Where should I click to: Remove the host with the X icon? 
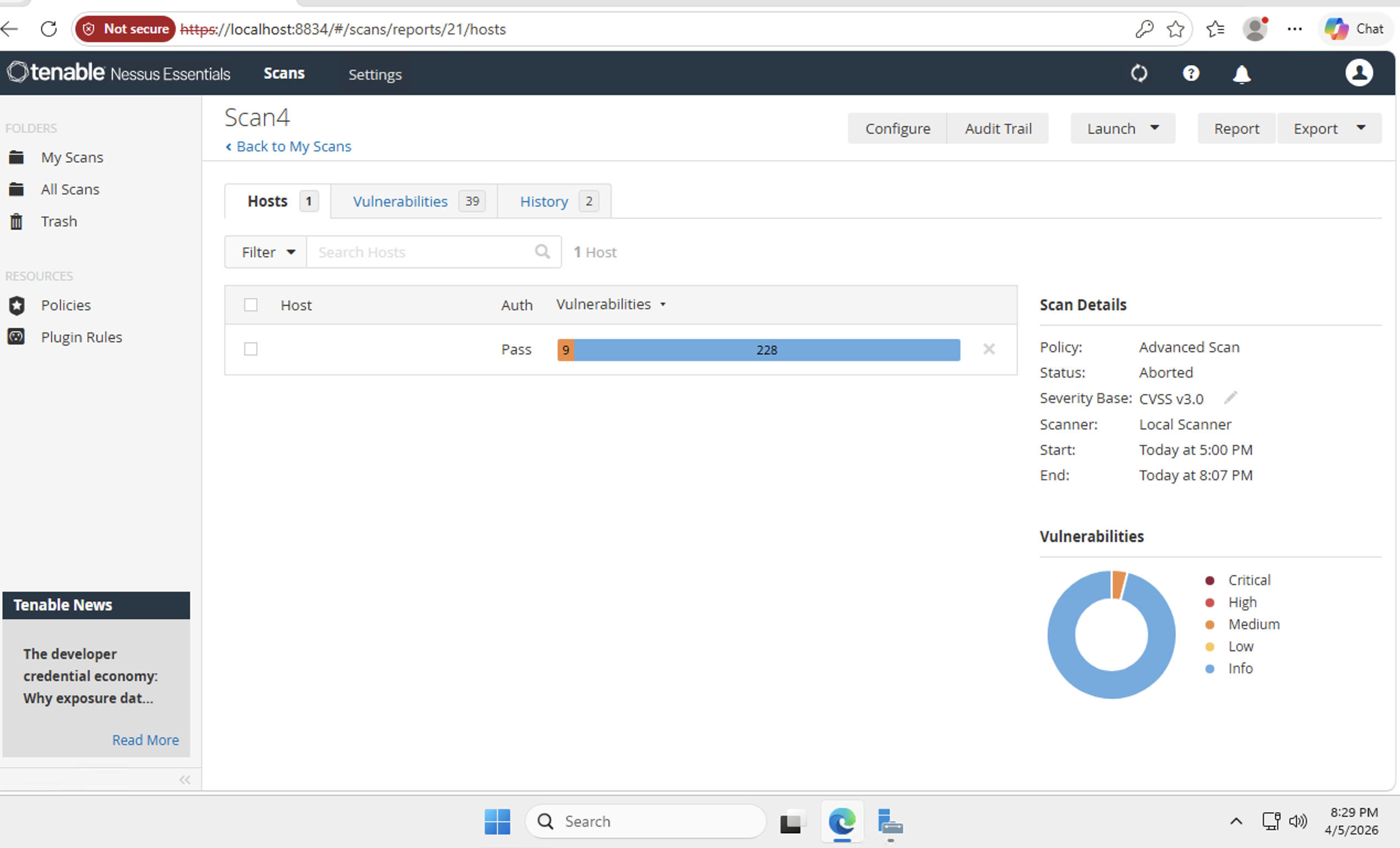point(989,349)
